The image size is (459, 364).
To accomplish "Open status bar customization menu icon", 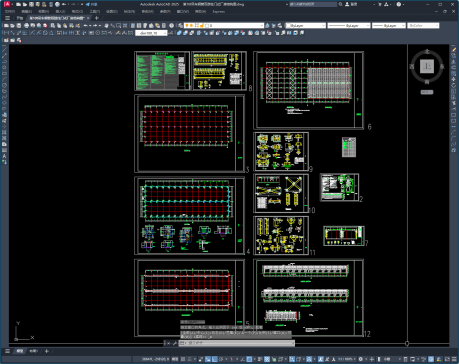I will coord(454,359).
